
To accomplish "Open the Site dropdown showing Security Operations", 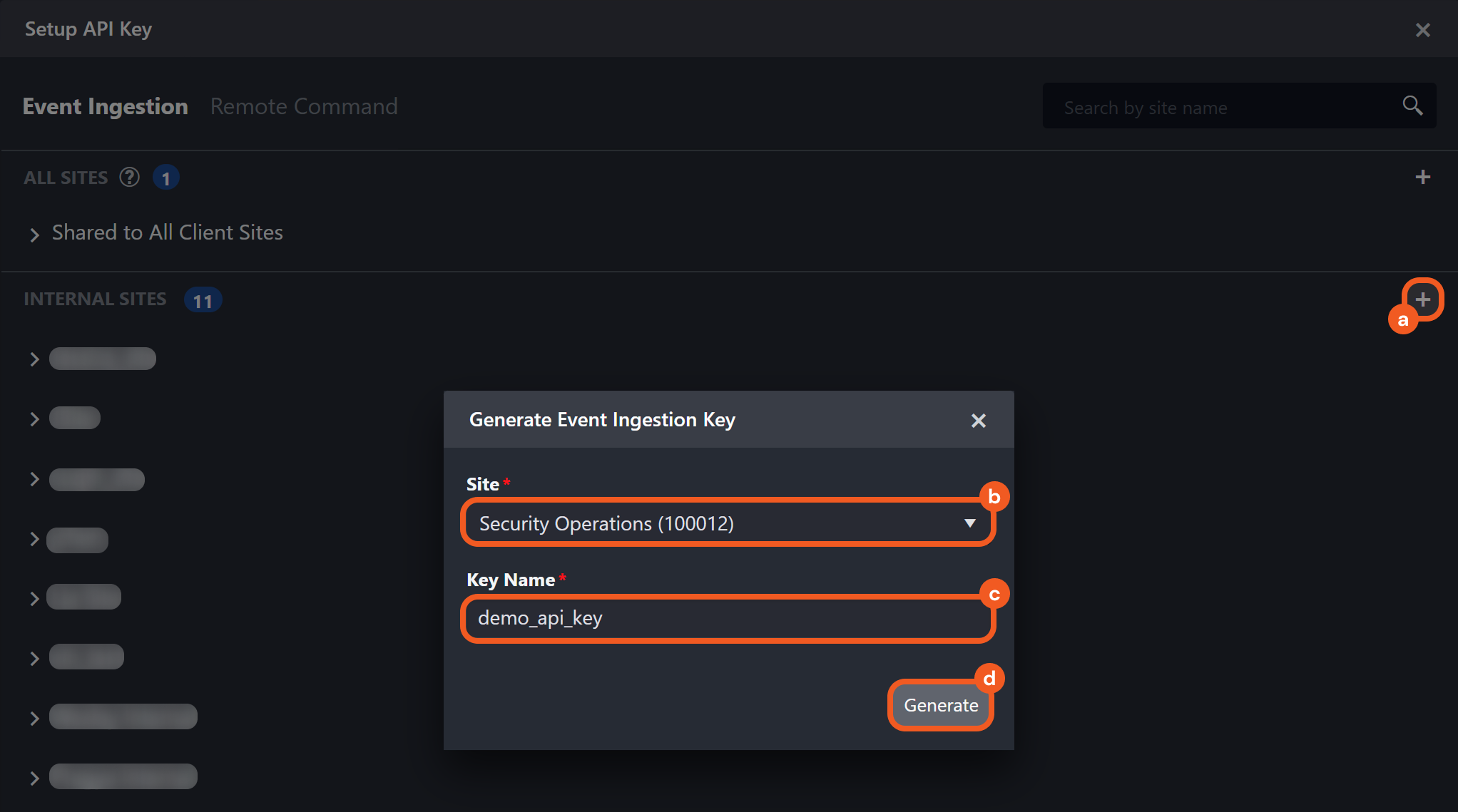I will [x=713, y=523].
